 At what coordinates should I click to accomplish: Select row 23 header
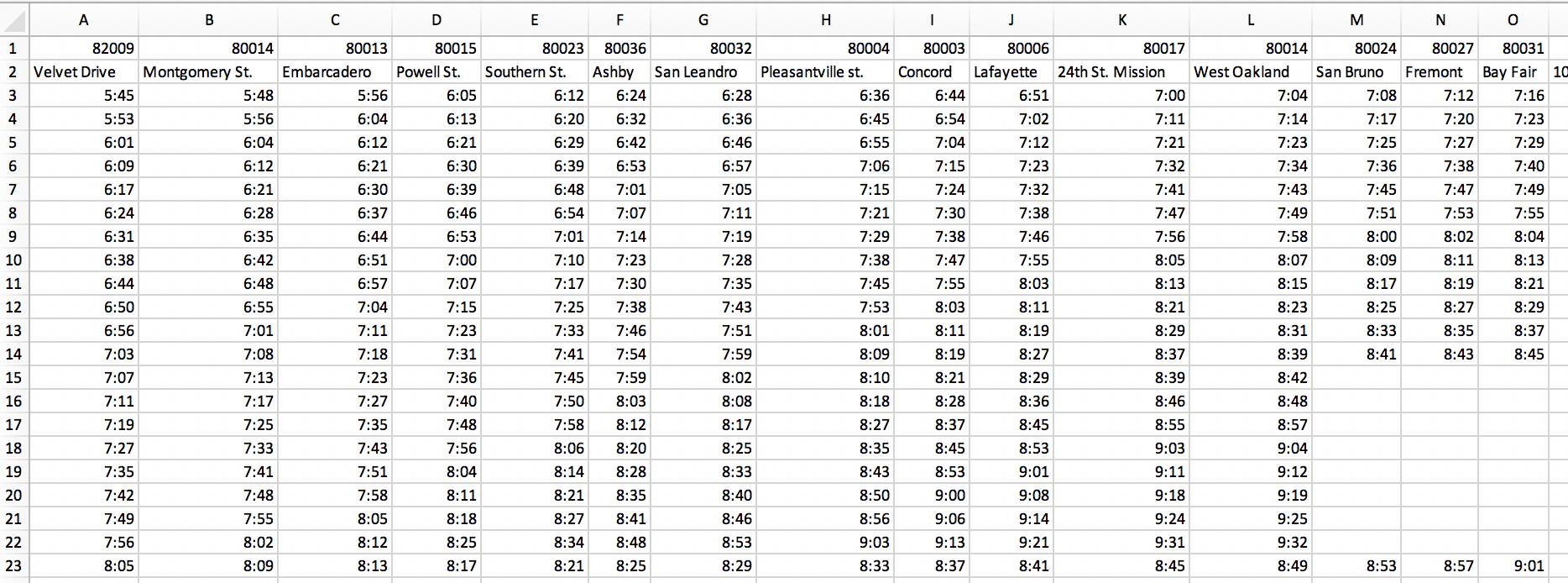coord(14,566)
